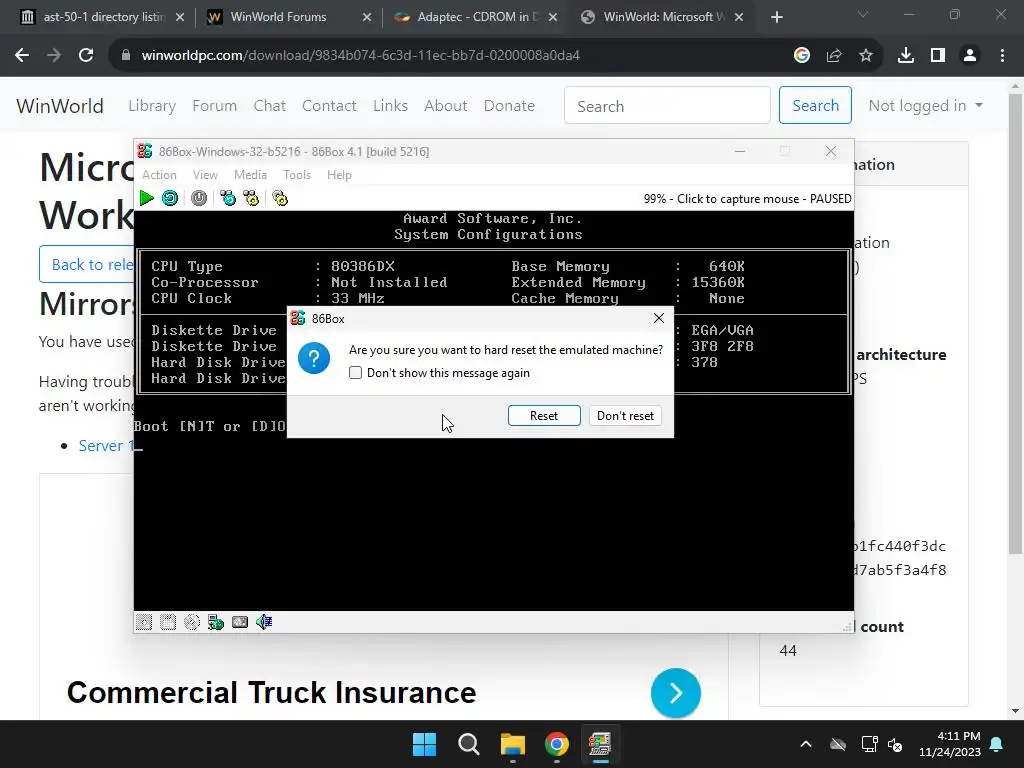
Task: Open File Explorer from taskbar
Action: [513, 744]
